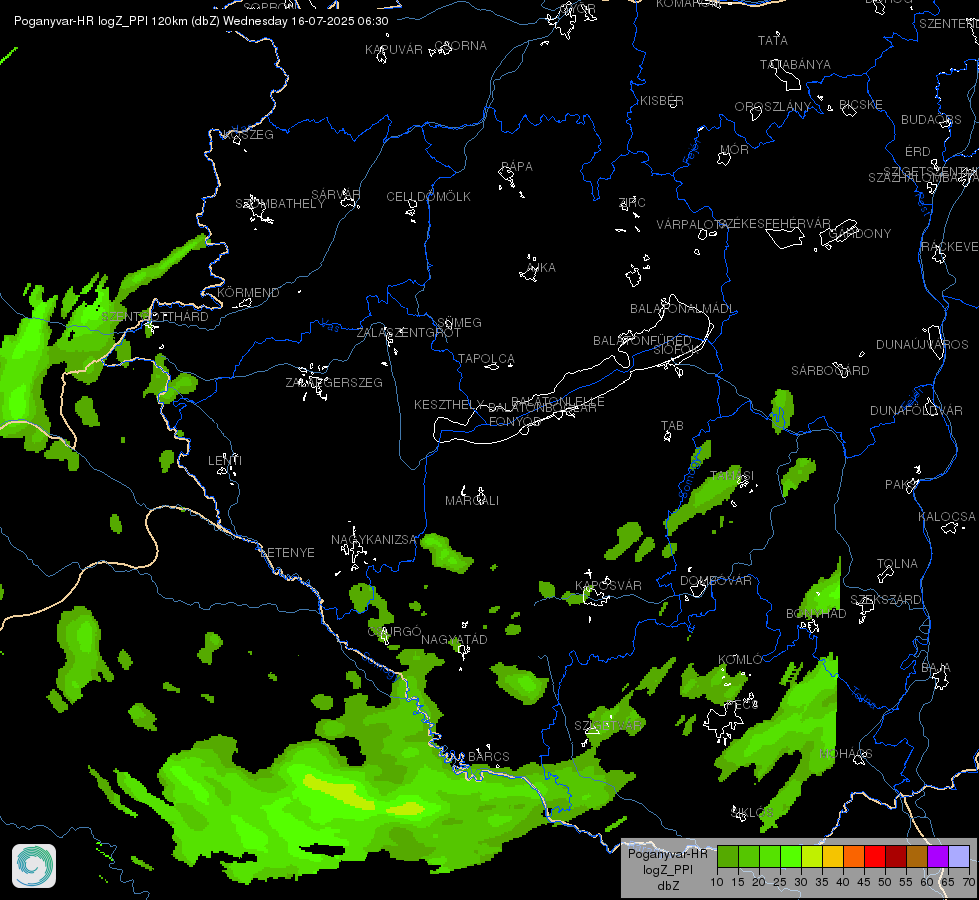Select the PÁPA city label

pos(517,167)
